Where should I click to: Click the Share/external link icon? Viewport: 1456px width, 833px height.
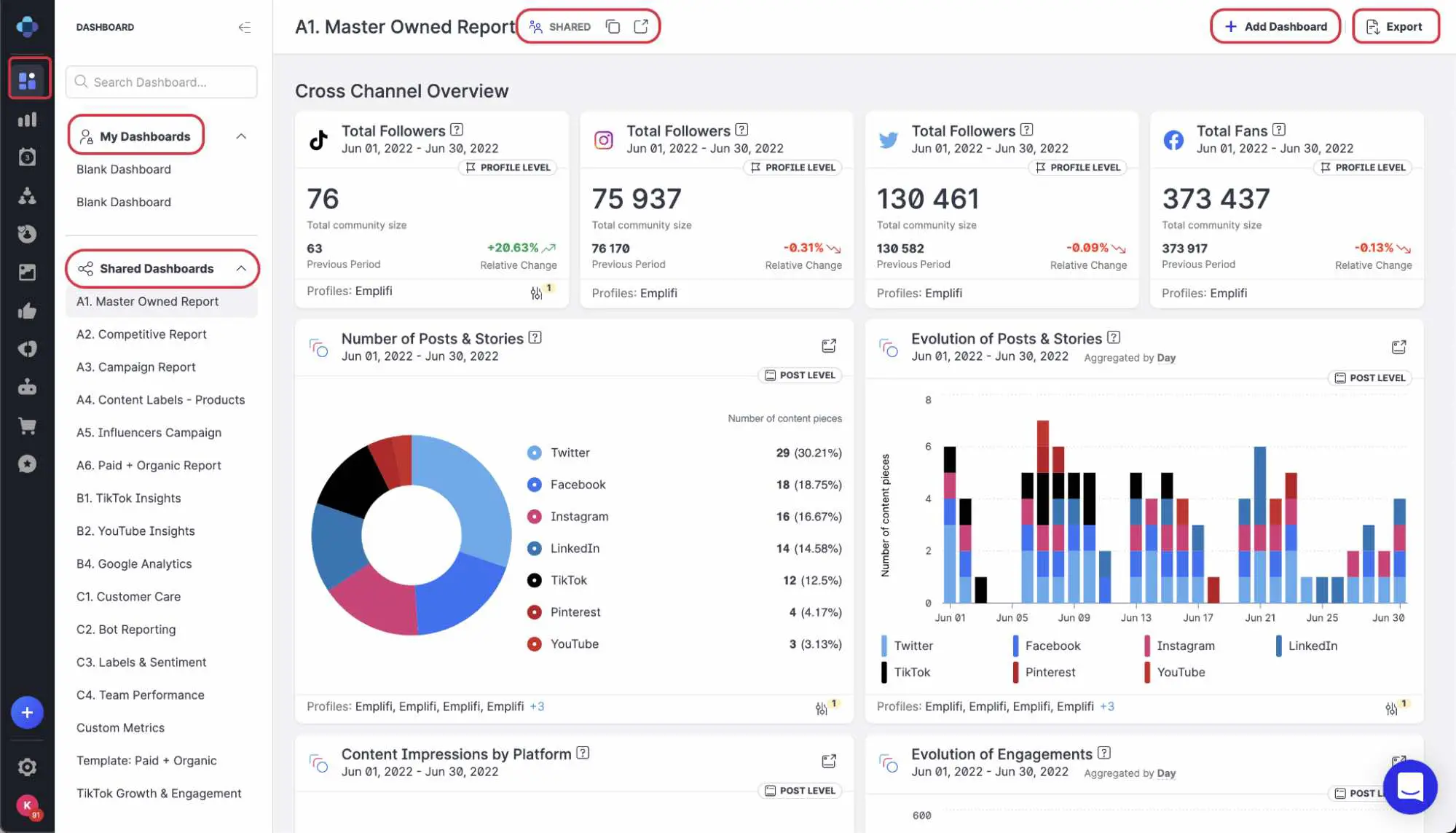[x=641, y=26]
